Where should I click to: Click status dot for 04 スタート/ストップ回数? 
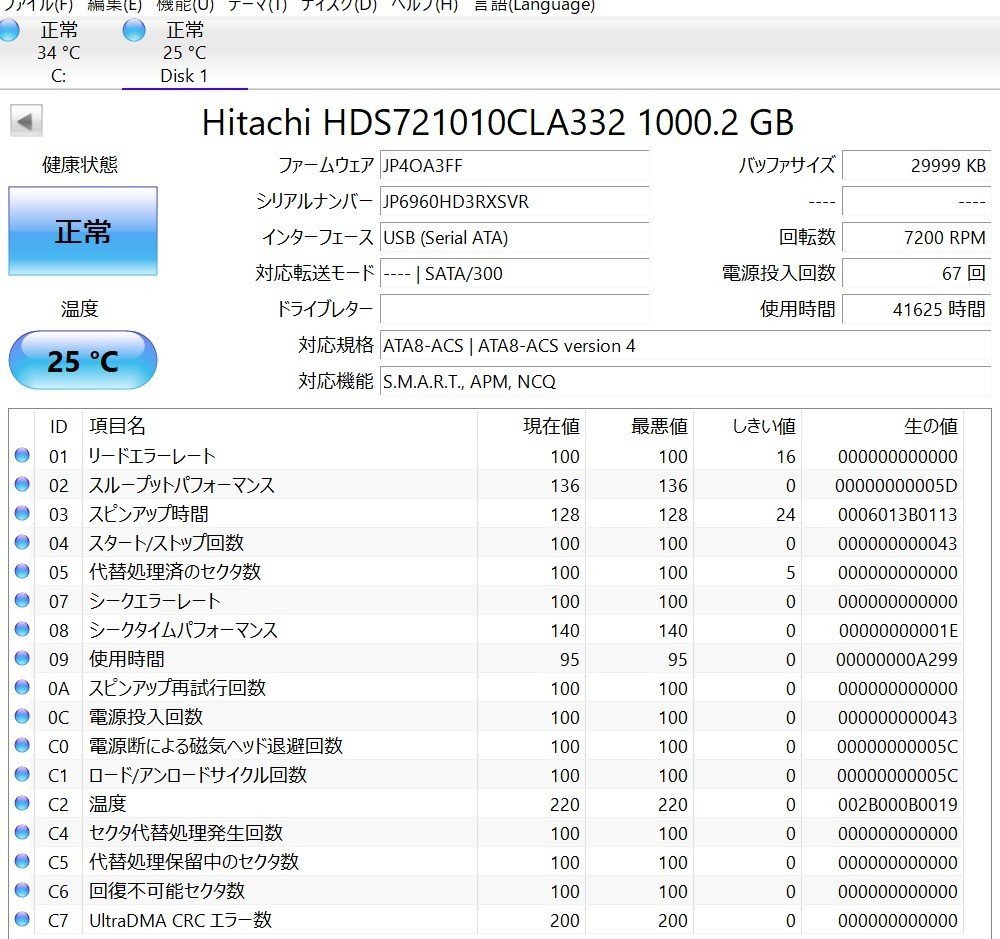pyautogui.click(x=22, y=542)
